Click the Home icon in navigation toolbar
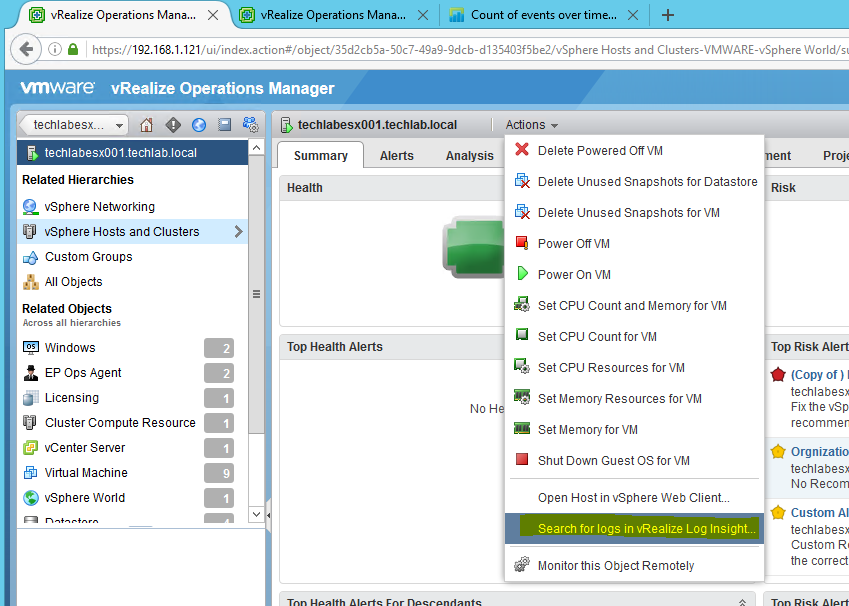 click(x=146, y=125)
